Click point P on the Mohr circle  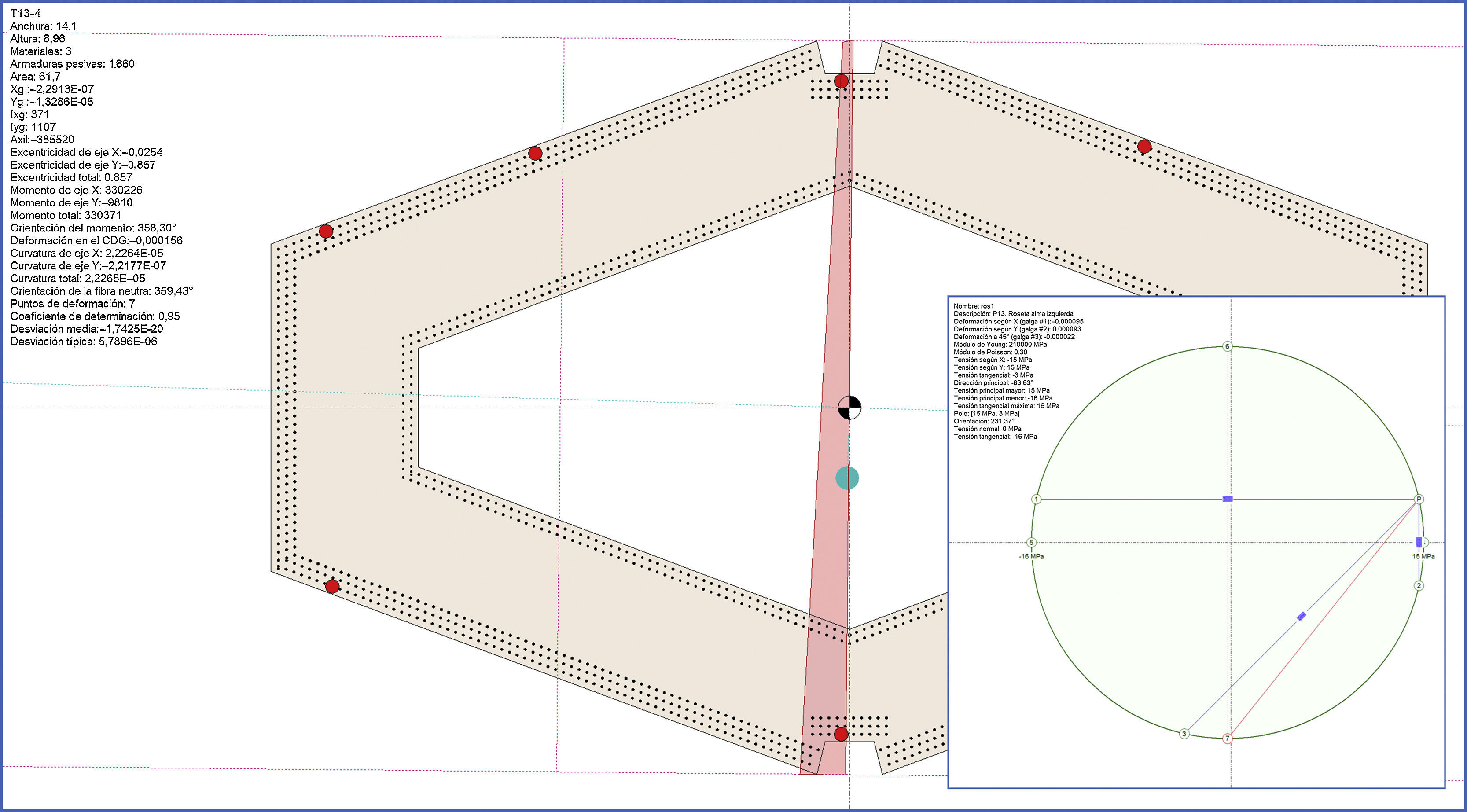1419,499
